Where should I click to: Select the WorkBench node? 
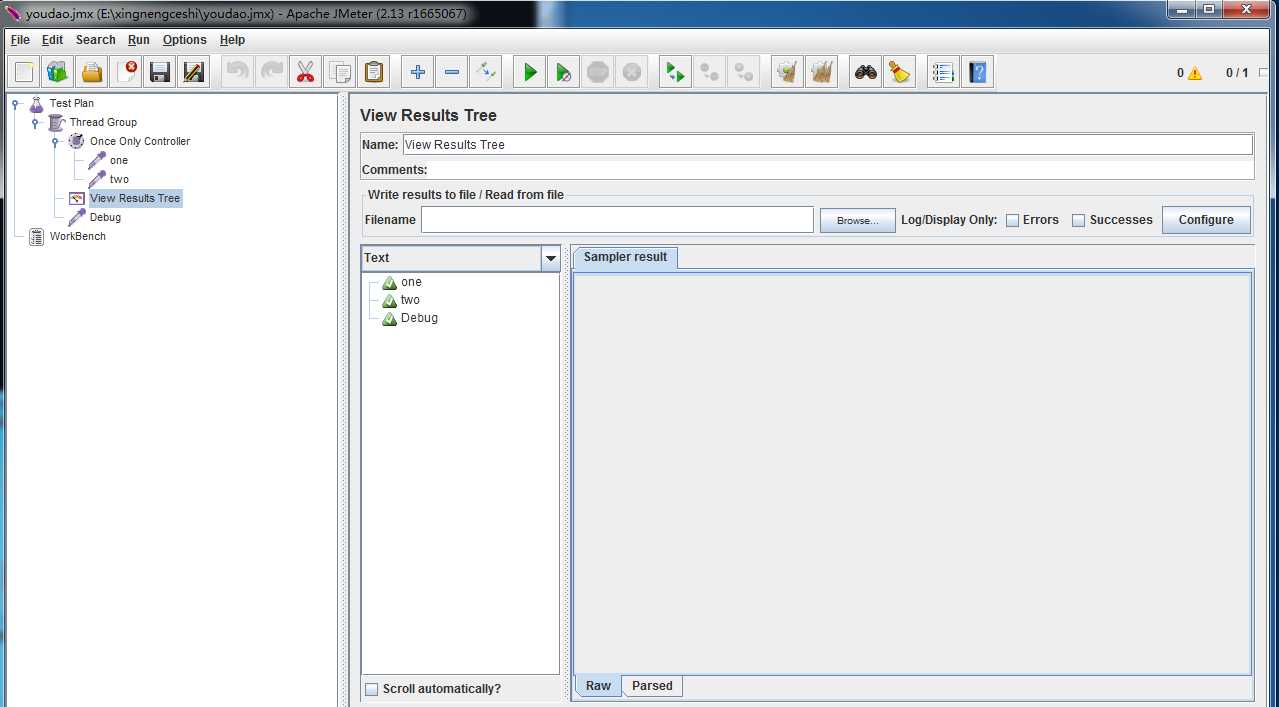pos(78,236)
